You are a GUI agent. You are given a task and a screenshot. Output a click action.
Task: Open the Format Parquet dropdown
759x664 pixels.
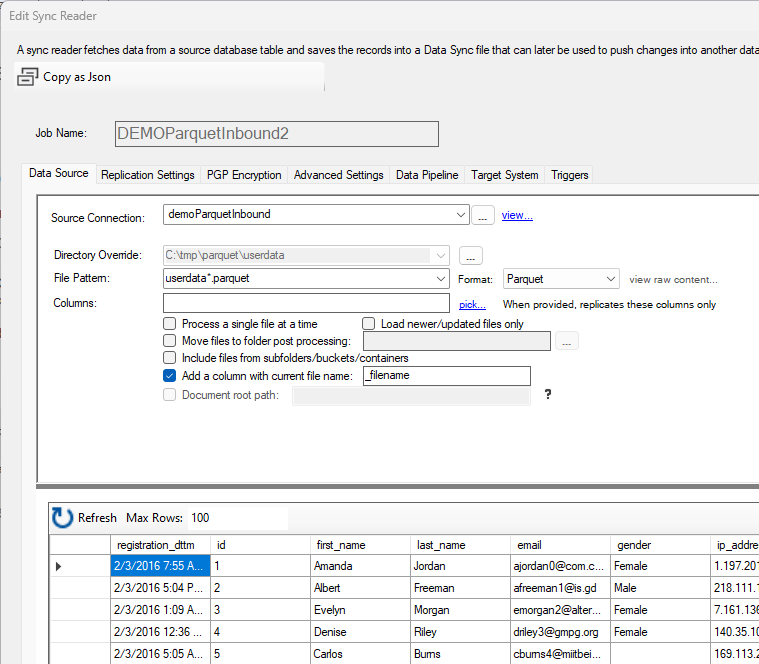pos(610,279)
